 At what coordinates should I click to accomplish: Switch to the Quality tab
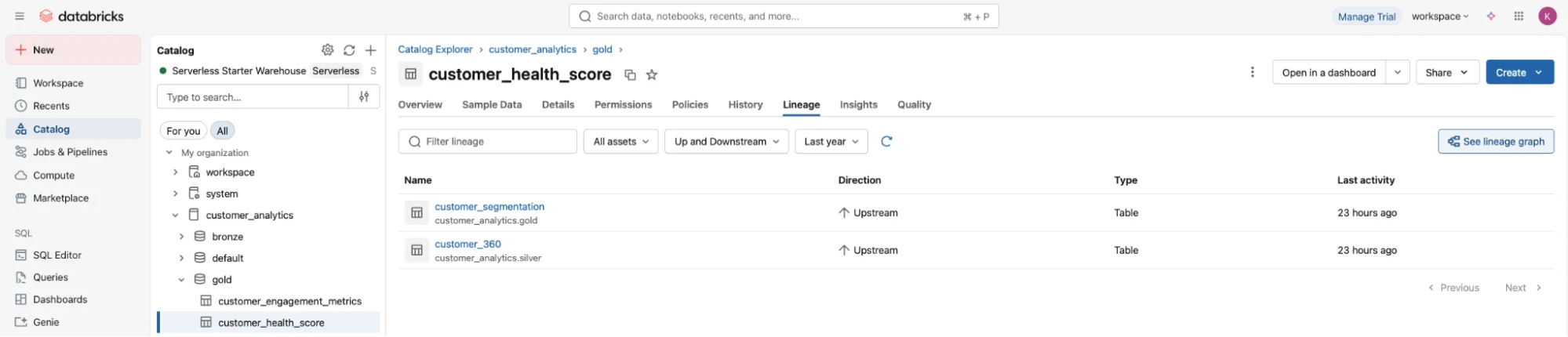(x=914, y=105)
